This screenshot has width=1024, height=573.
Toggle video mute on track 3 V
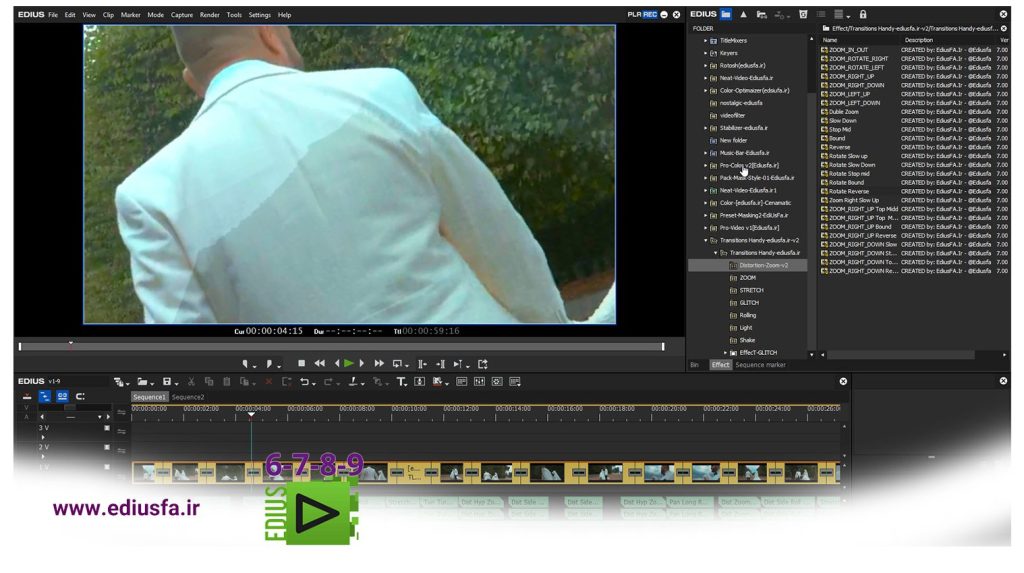(107, 428)
